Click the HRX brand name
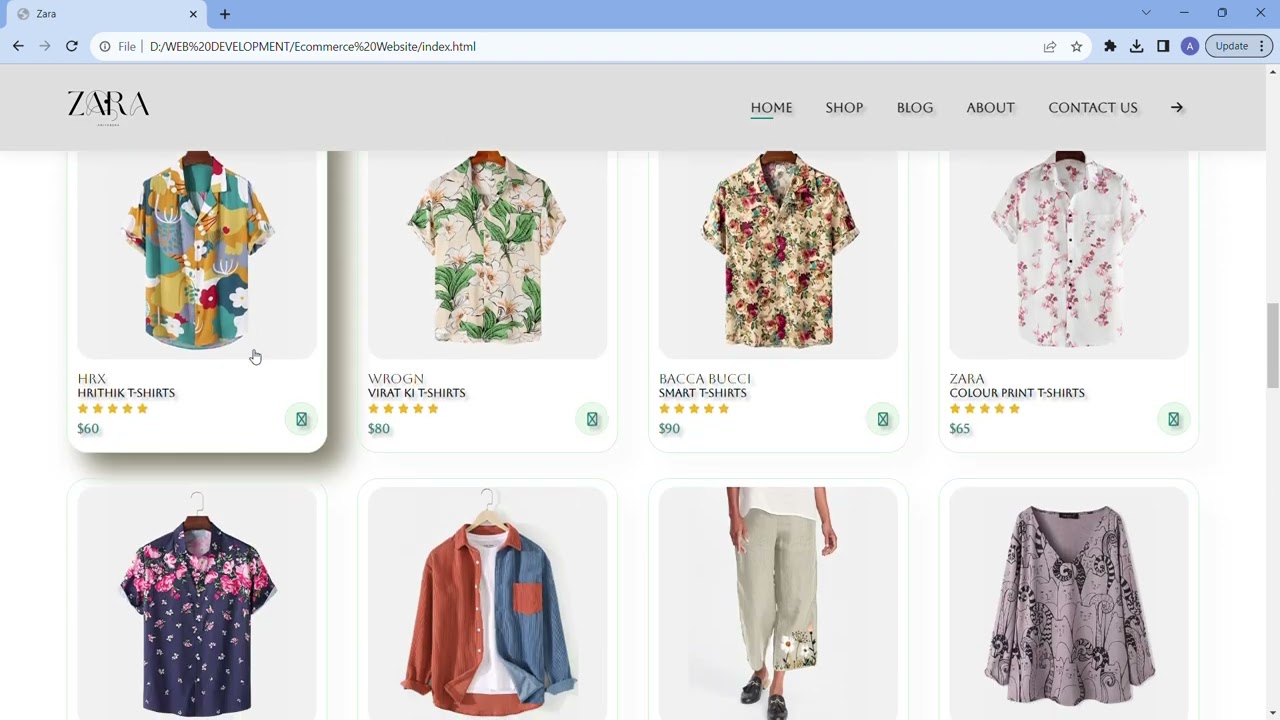 coord(92,379)
